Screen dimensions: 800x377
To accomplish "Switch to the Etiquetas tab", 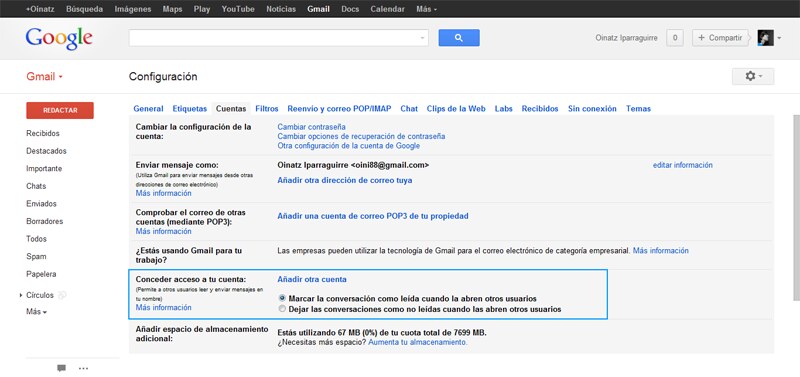I will click(x=190, y=109).
